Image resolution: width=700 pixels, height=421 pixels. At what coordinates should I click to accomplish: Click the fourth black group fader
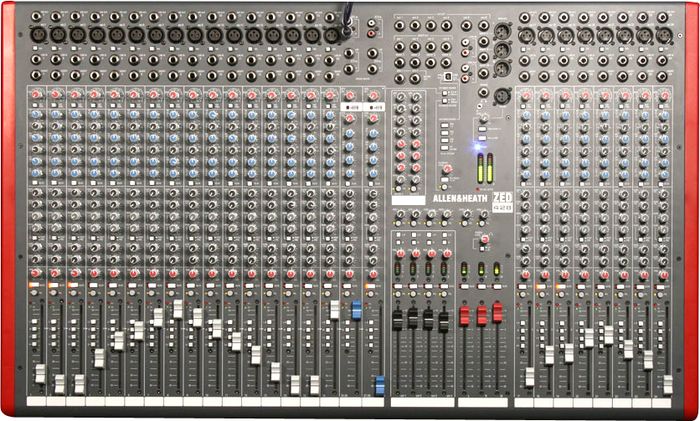[x=443, y=322]
